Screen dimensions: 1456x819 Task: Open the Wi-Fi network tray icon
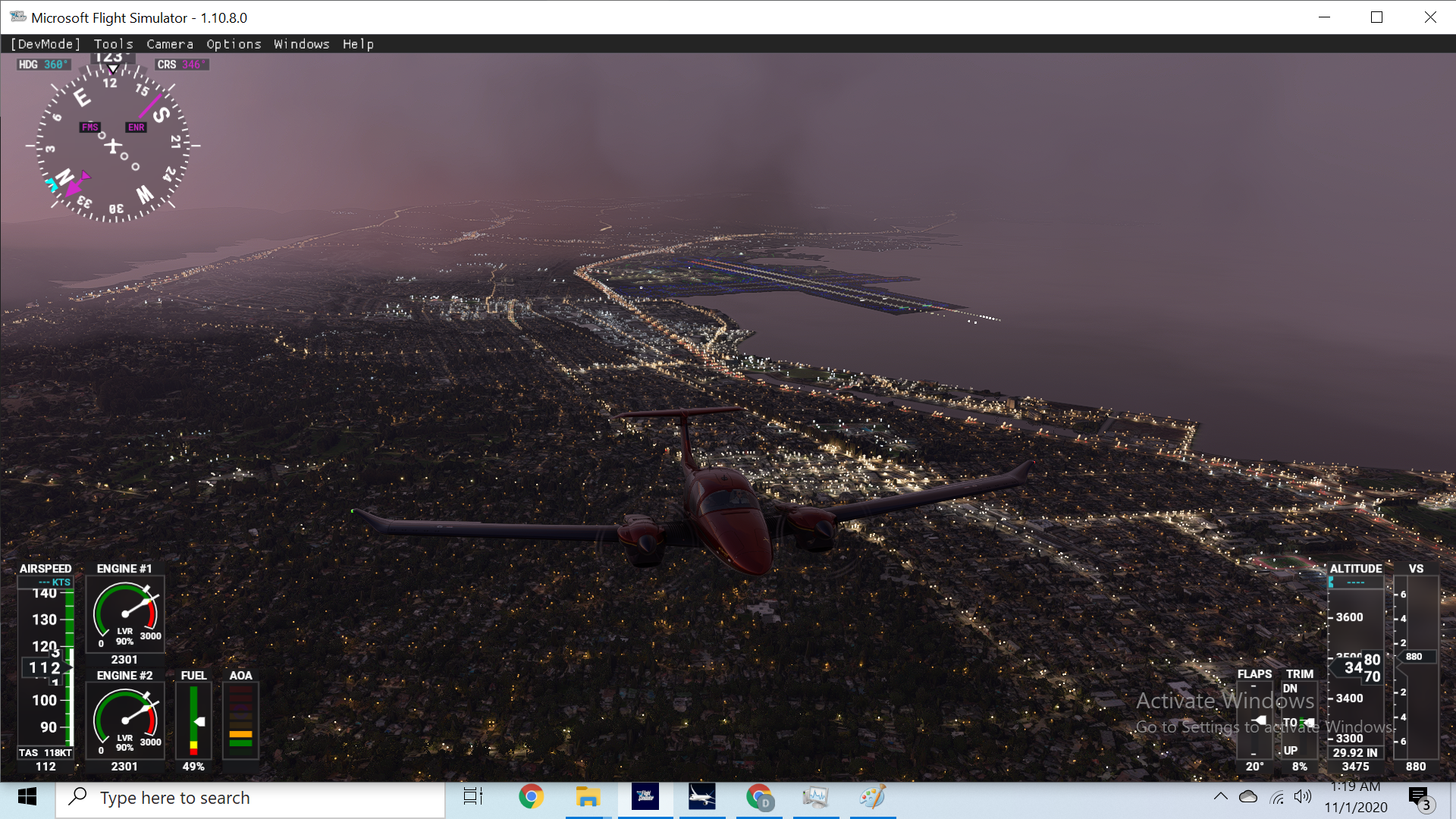click(1277, 797)
